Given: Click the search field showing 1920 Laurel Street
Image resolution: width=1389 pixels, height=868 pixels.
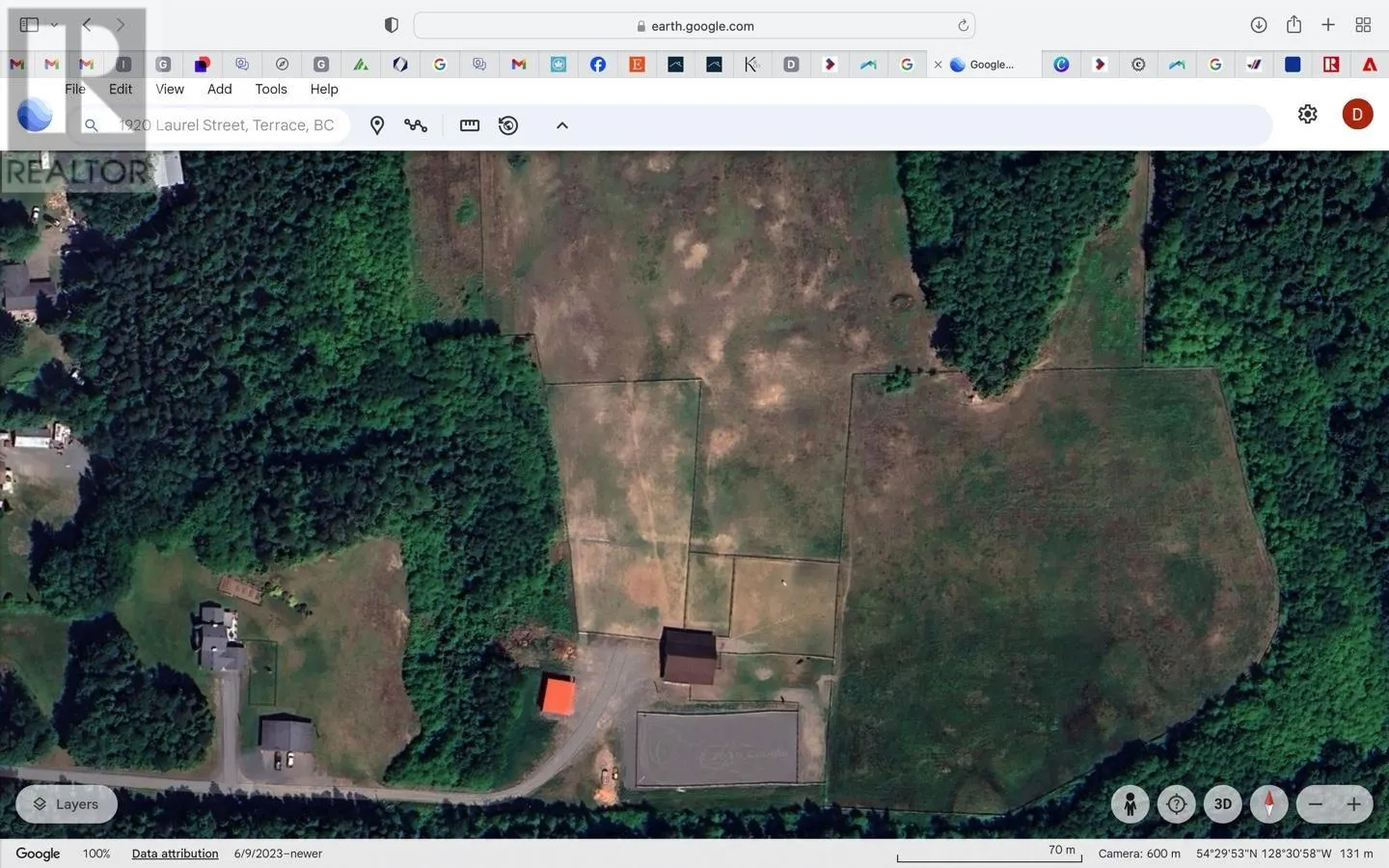Looking at the screenshot, I should (x=227, y=125).
